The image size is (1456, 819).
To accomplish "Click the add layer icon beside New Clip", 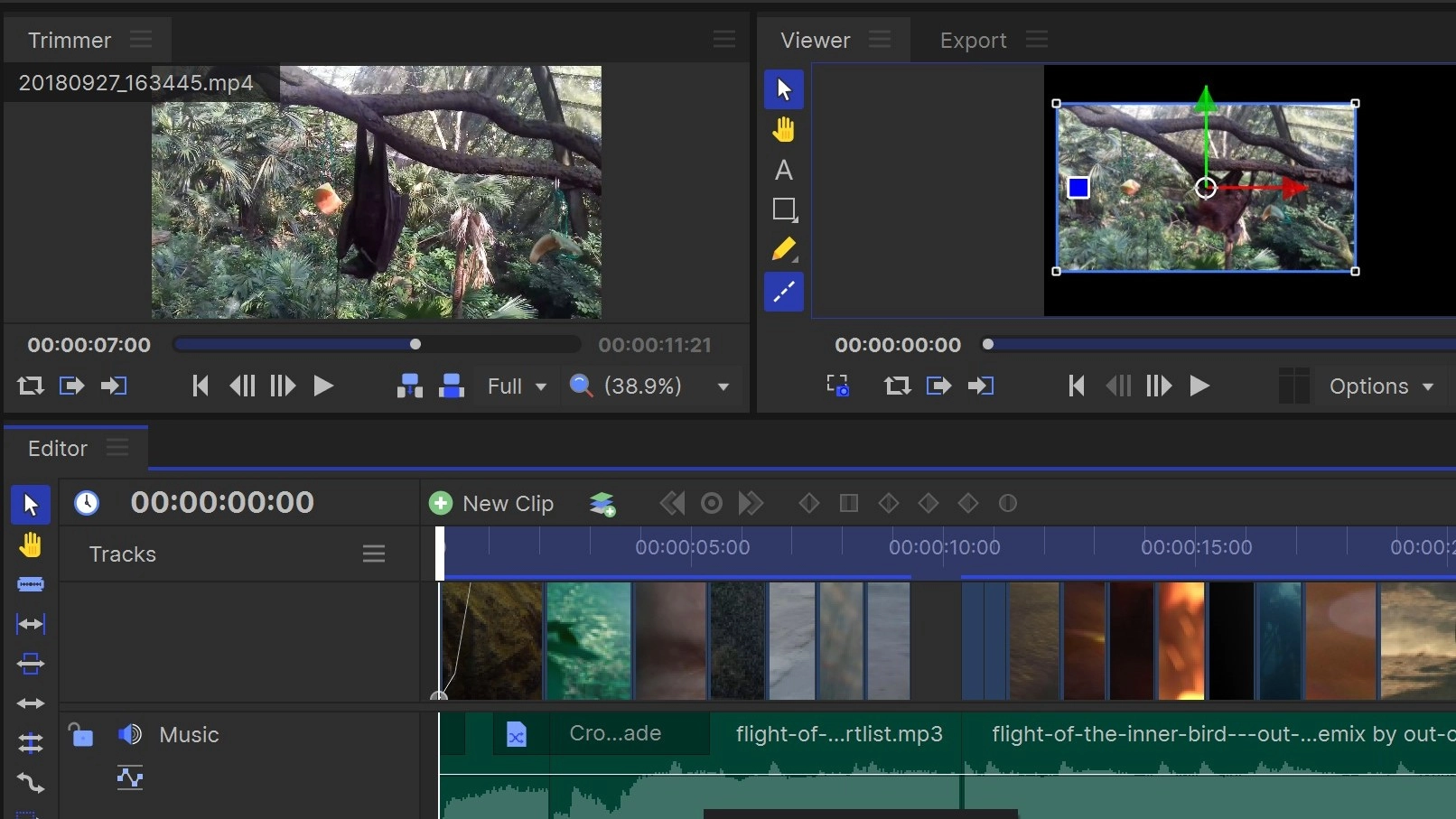I will [602, 504].
